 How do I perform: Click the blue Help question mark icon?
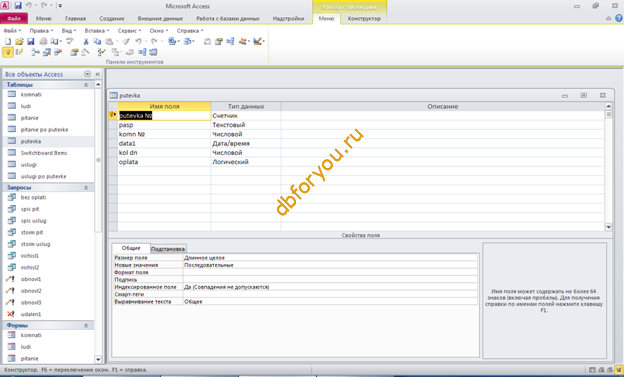(619, 18)
